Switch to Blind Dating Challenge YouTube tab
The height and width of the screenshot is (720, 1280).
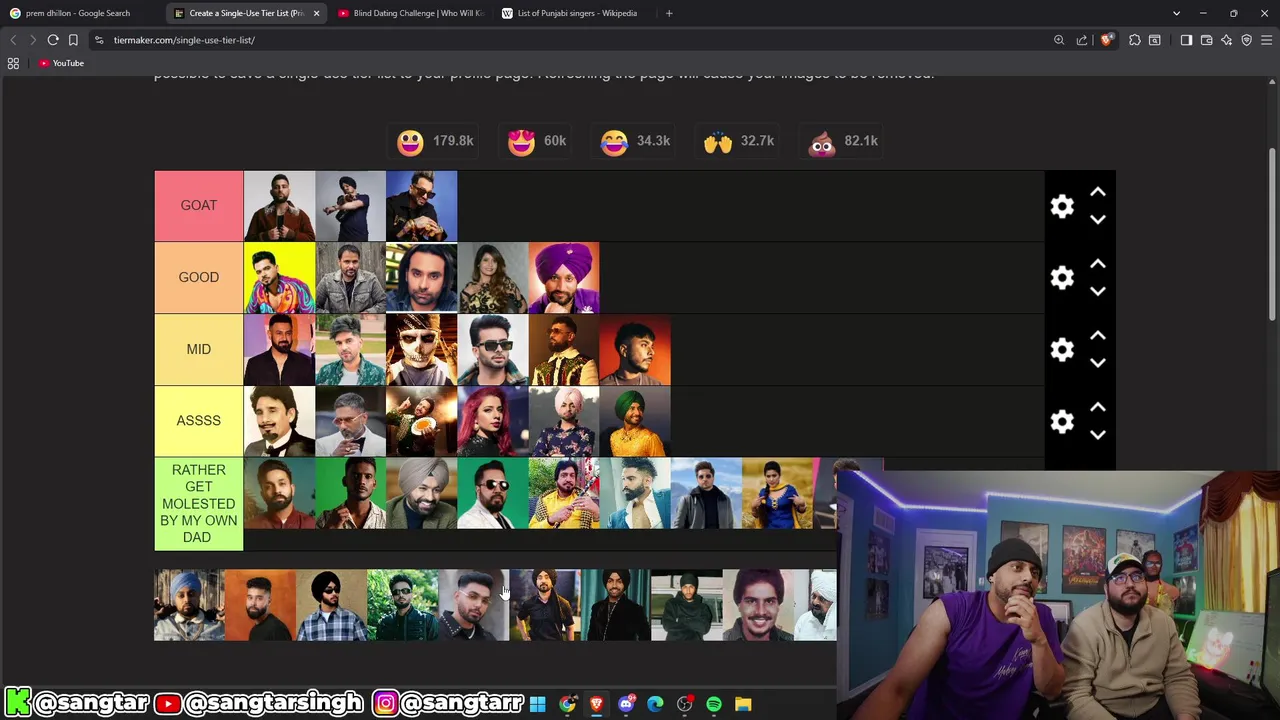coord(410,13)
